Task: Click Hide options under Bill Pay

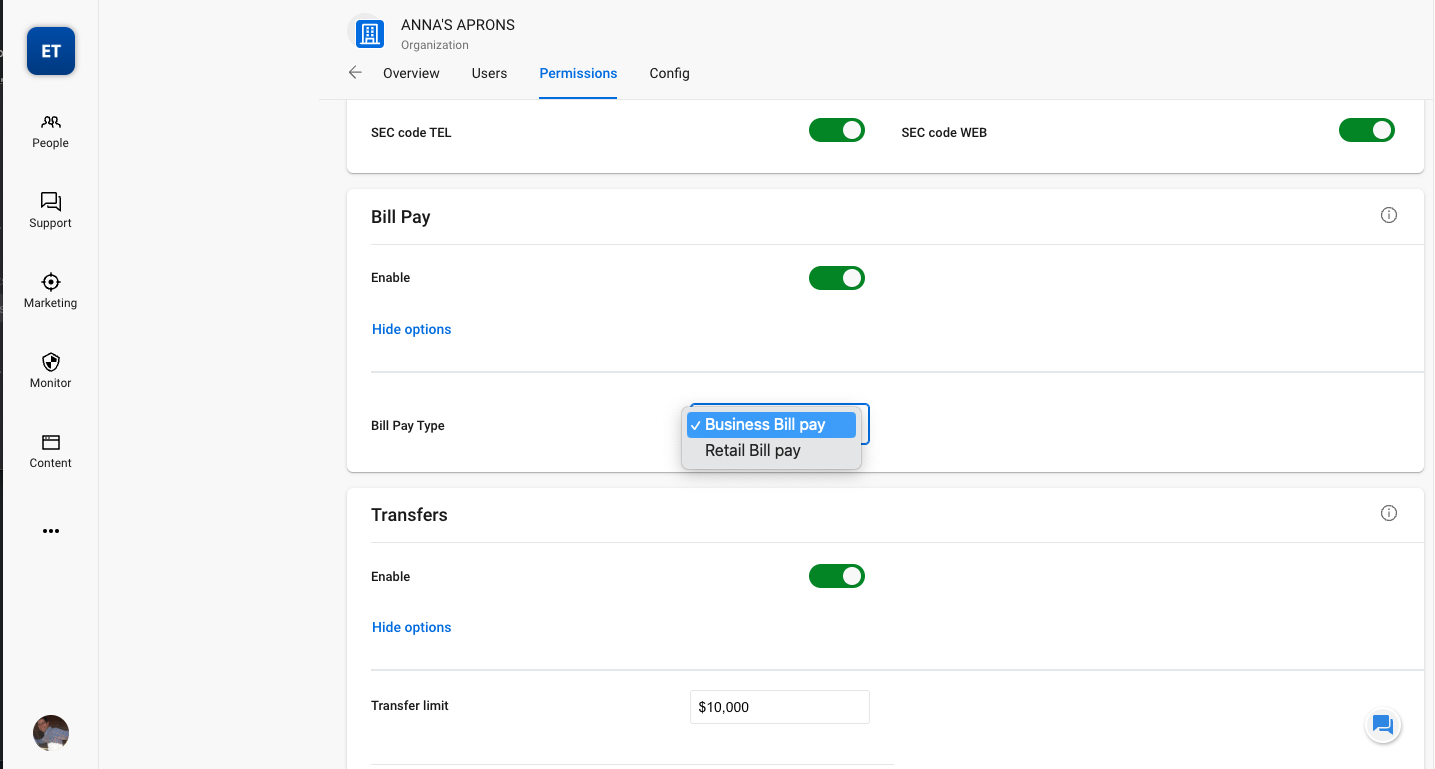Action: (x=411, y=329)
